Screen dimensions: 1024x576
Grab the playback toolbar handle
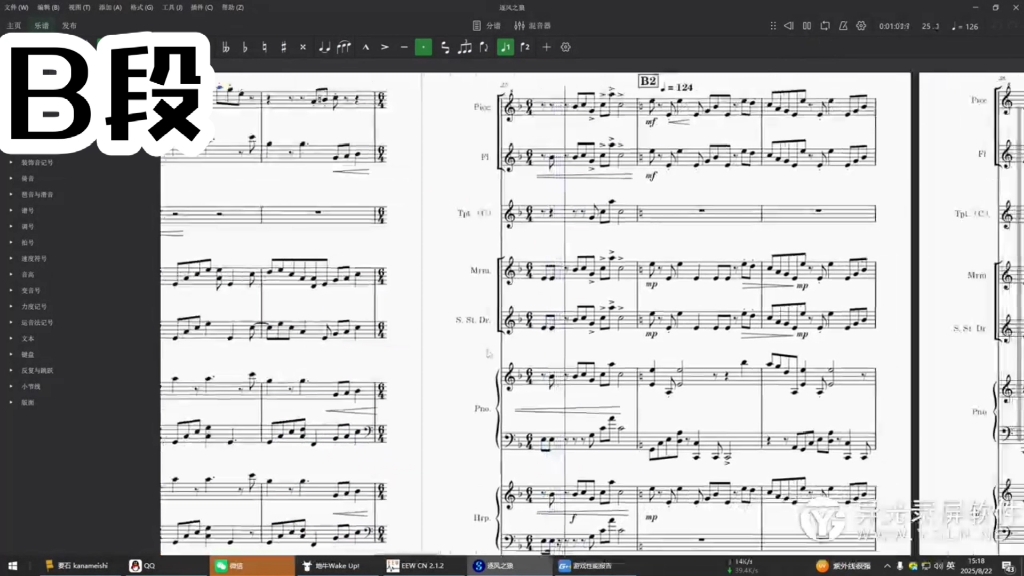click(x=773, y=25)
